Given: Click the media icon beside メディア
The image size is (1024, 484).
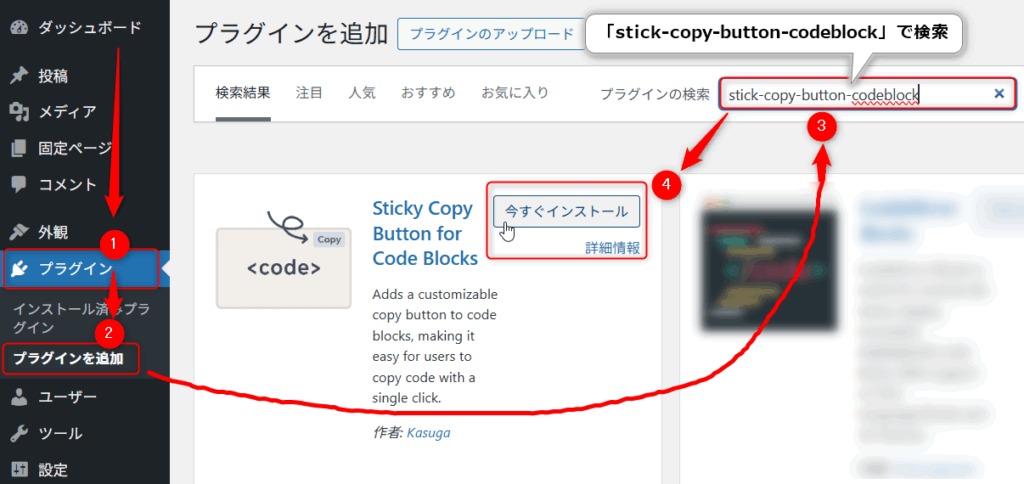Looking at the screenshot, I should pos(19,112).
